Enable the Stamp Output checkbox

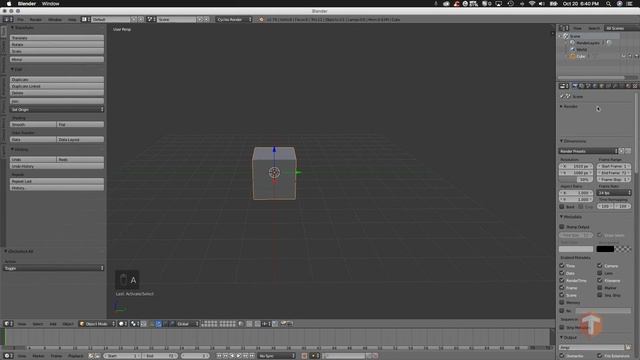[x=562, y=227]
